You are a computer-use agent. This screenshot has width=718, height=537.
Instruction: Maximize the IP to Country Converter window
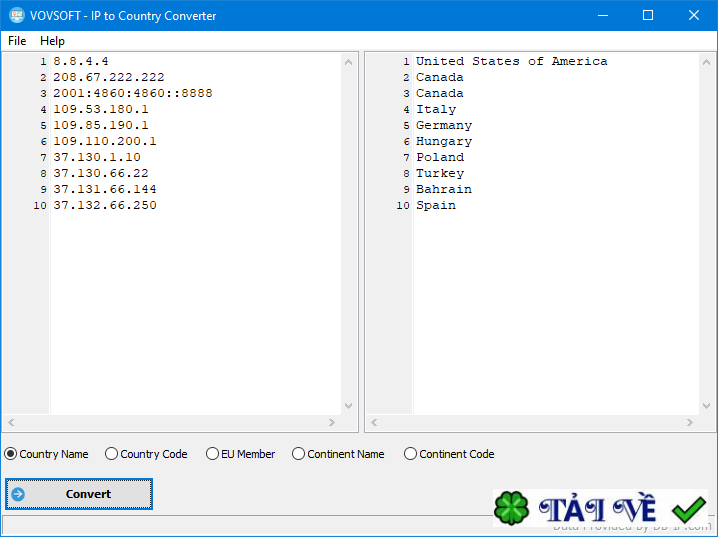648,15
